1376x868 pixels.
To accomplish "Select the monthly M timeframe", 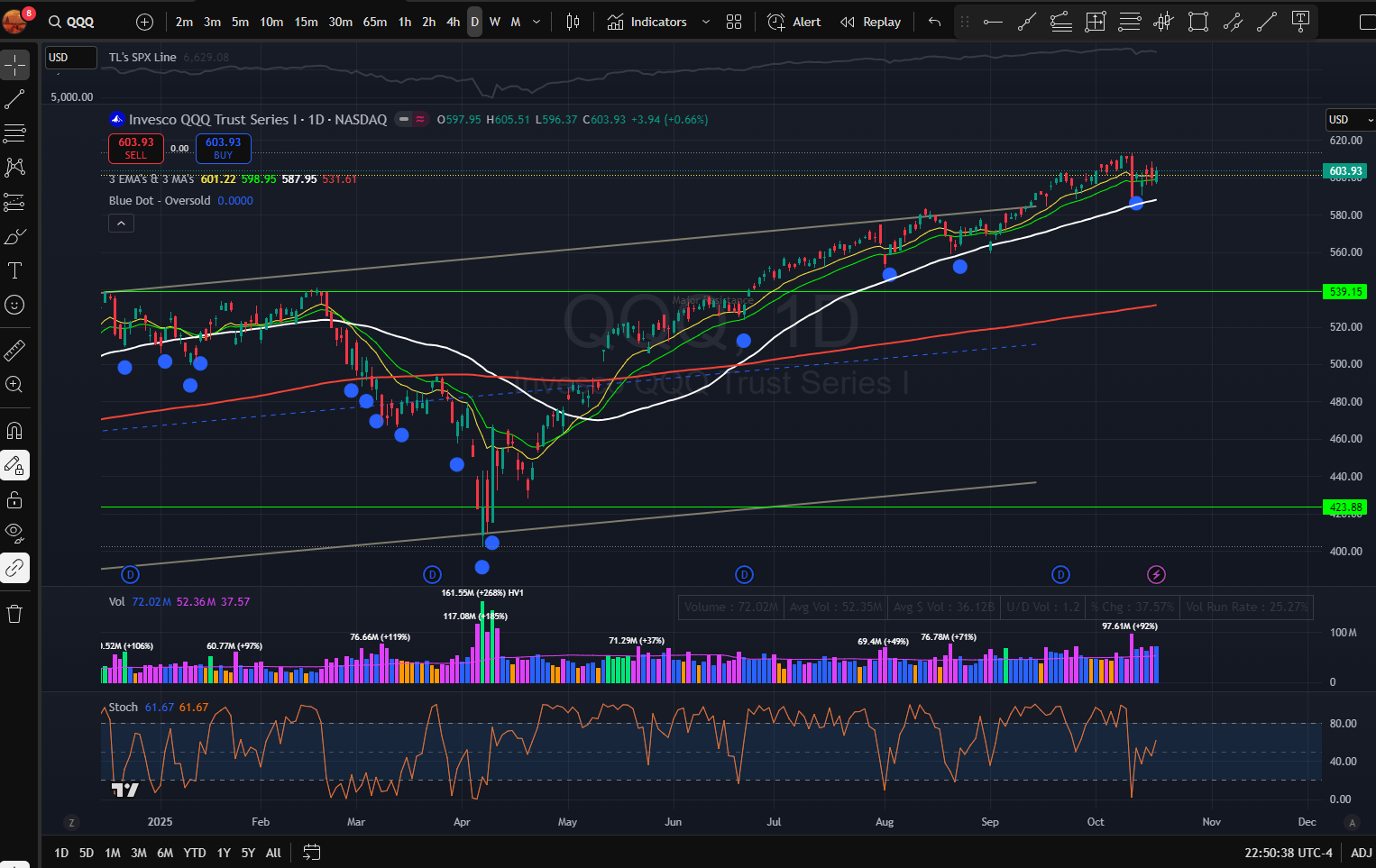I will 516,22.
